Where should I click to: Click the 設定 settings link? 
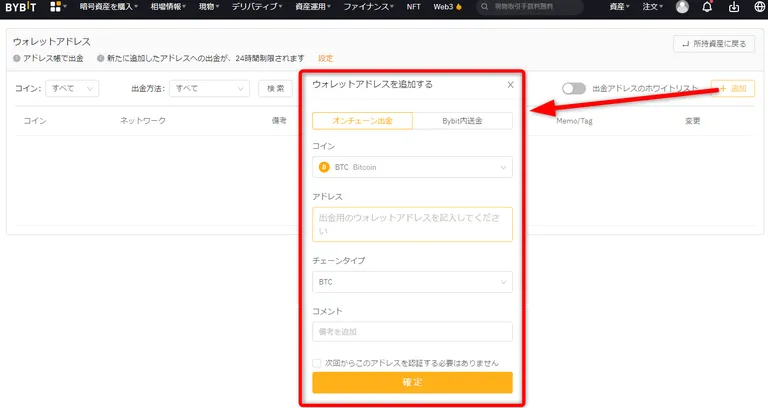326,58
